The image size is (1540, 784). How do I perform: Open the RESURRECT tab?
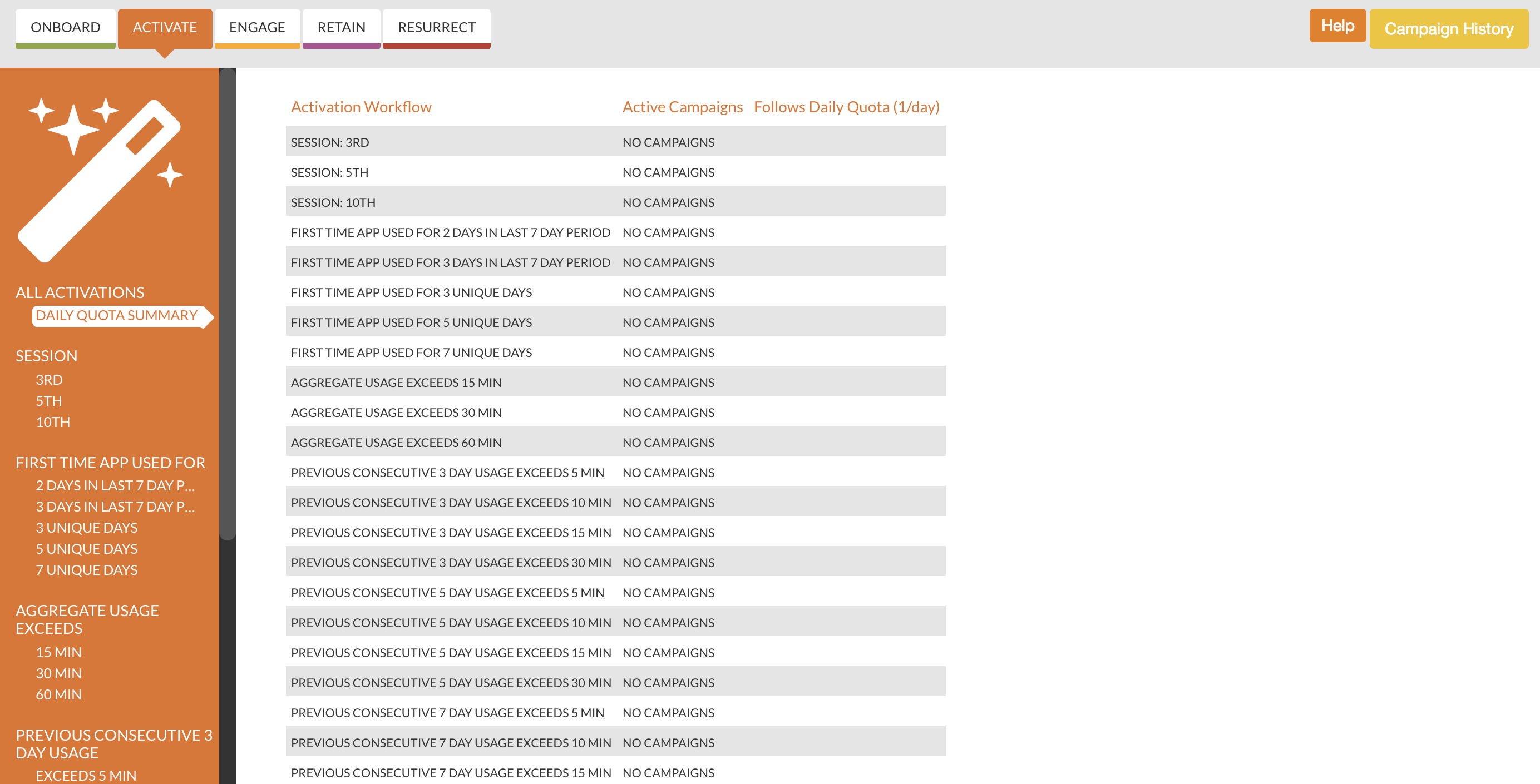click(436, 28)
